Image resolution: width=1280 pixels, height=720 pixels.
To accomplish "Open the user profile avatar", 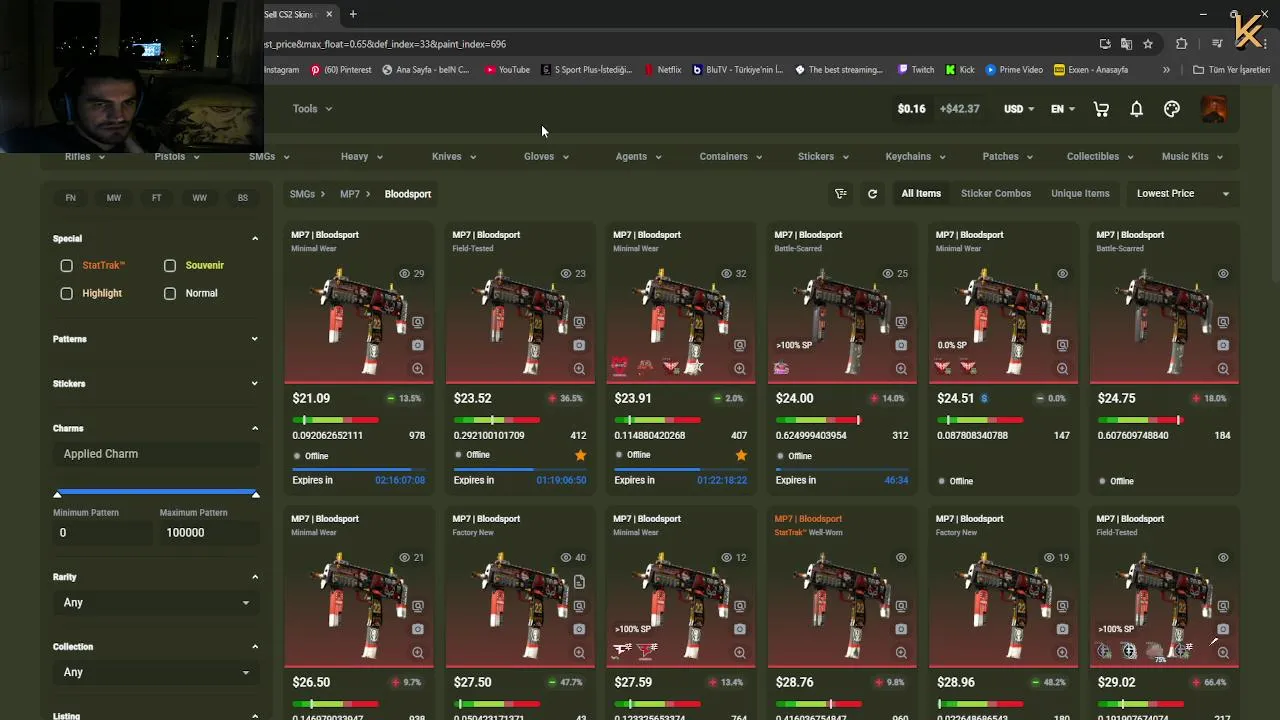I will pos(1213,109).
